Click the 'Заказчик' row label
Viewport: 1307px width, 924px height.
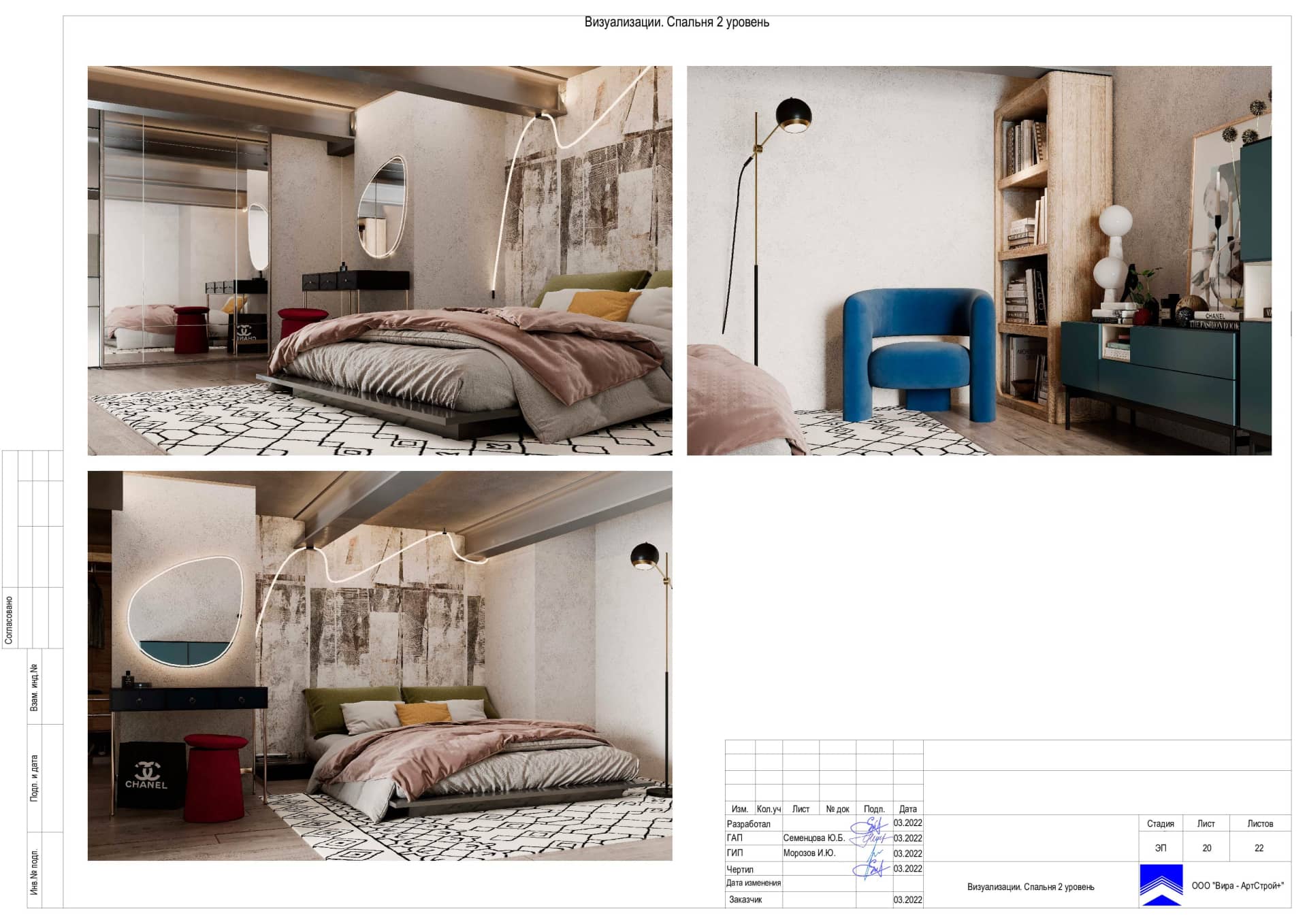(745, 900)
